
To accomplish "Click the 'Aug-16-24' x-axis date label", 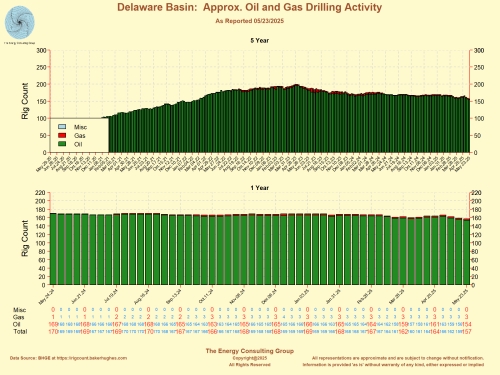I will tap(142, 297).
